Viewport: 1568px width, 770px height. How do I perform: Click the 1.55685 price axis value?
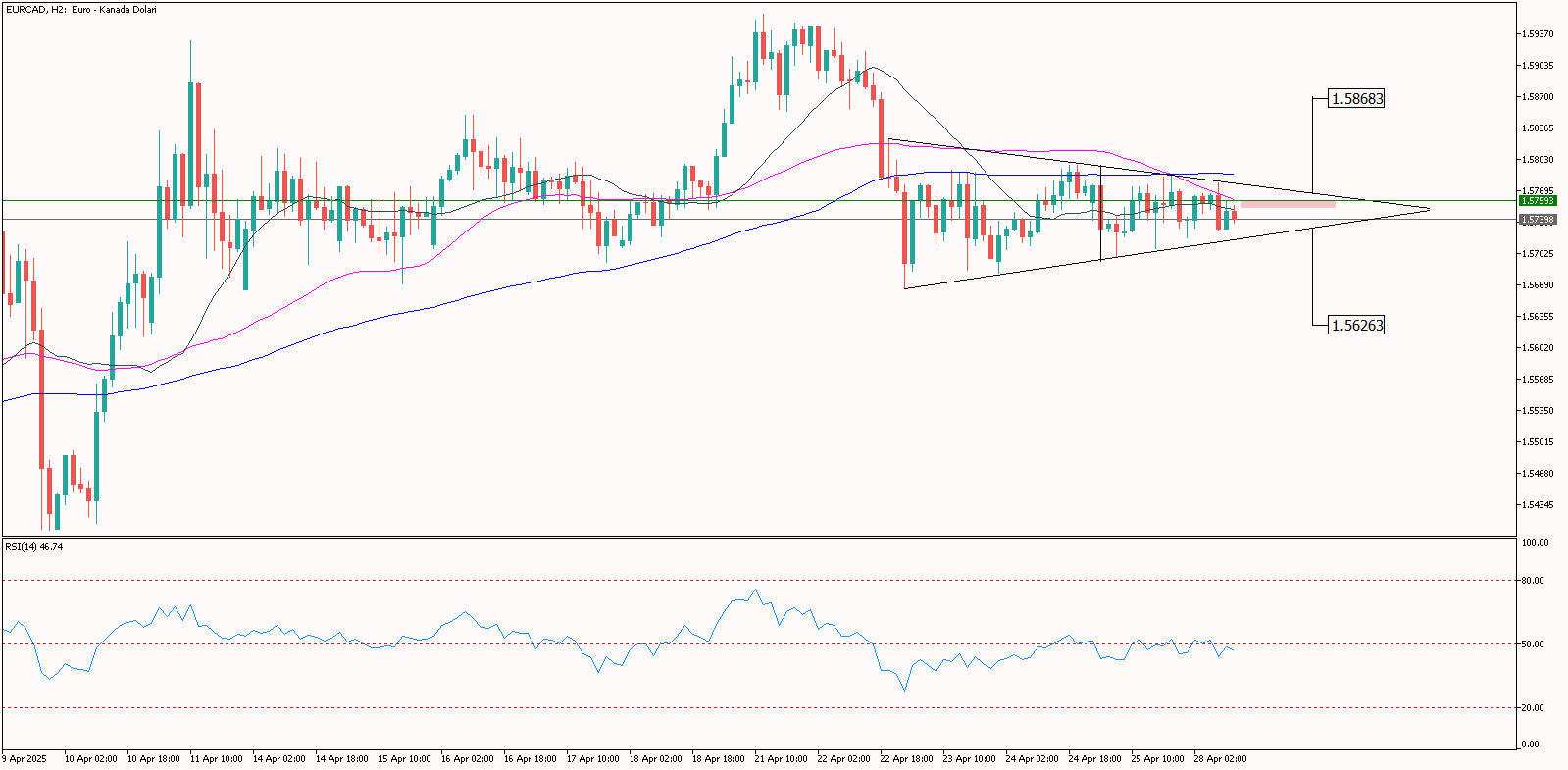[x=1540, y=380]
